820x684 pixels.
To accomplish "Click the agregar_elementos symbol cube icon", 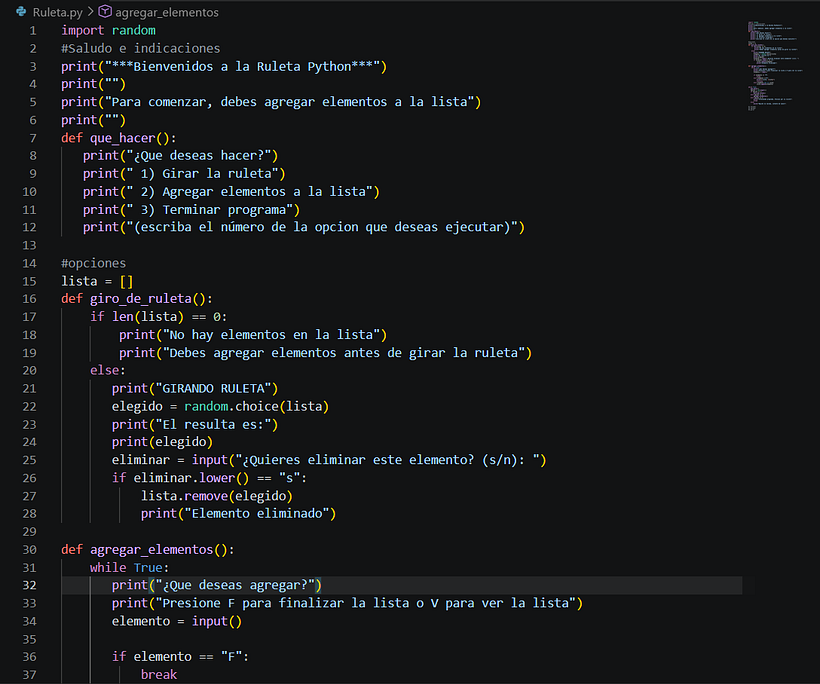I will [105, 12].
